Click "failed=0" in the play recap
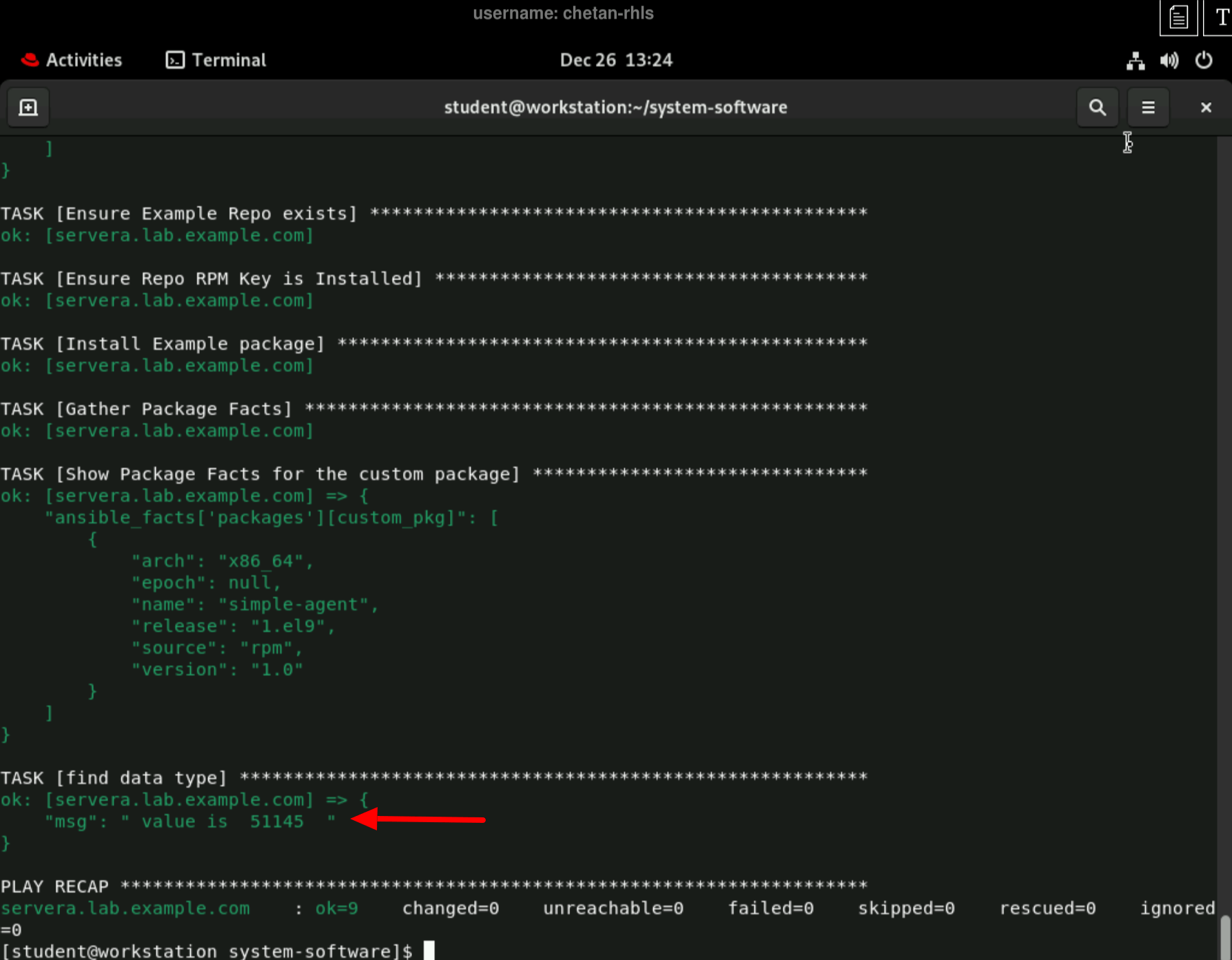The width and height of the screenshot is (1232, 960). 771,908
